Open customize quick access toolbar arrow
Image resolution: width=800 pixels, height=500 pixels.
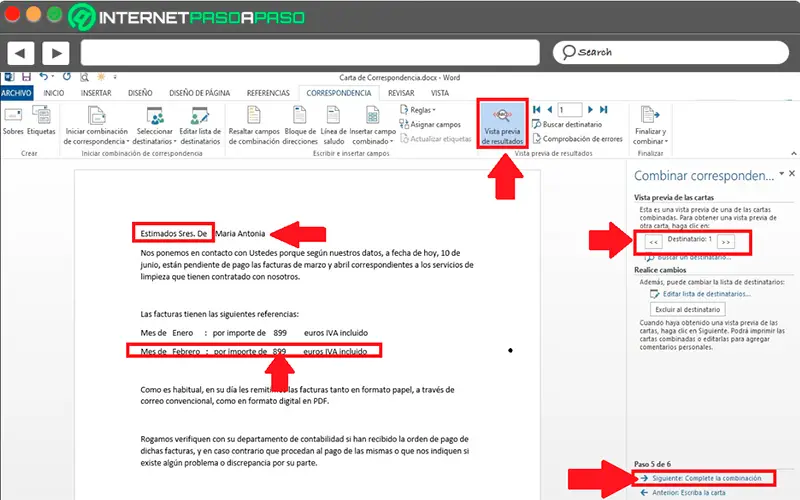115,77
